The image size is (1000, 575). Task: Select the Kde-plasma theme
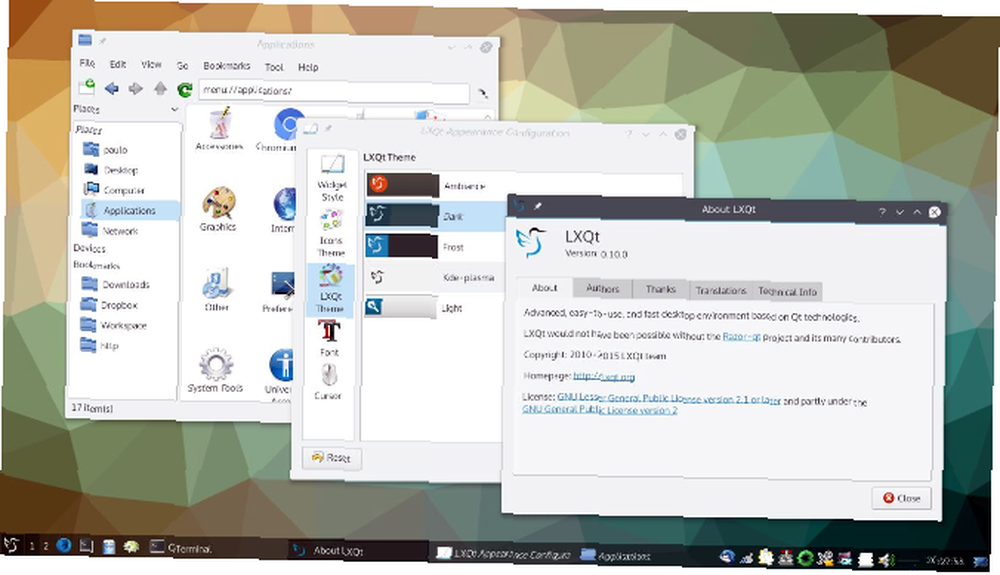coord(436,277)
